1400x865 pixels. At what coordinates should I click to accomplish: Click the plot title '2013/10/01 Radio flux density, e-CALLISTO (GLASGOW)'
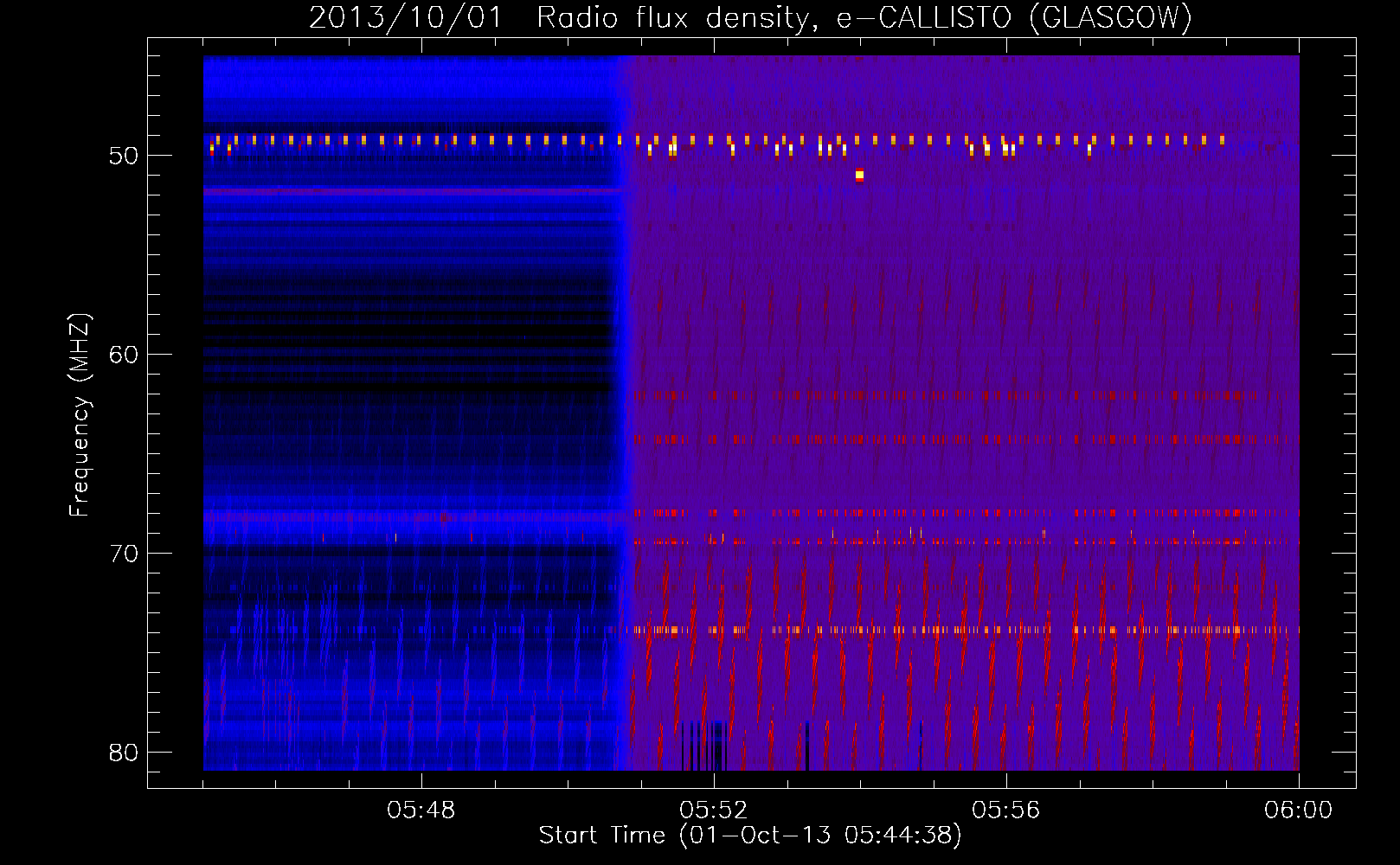tap(751, 17)
